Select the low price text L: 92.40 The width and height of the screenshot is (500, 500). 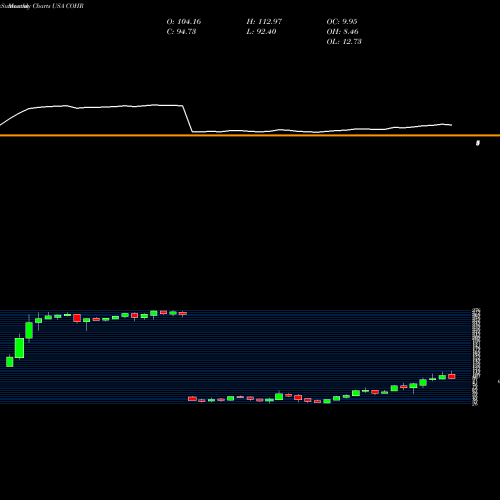tap(261, 32)
